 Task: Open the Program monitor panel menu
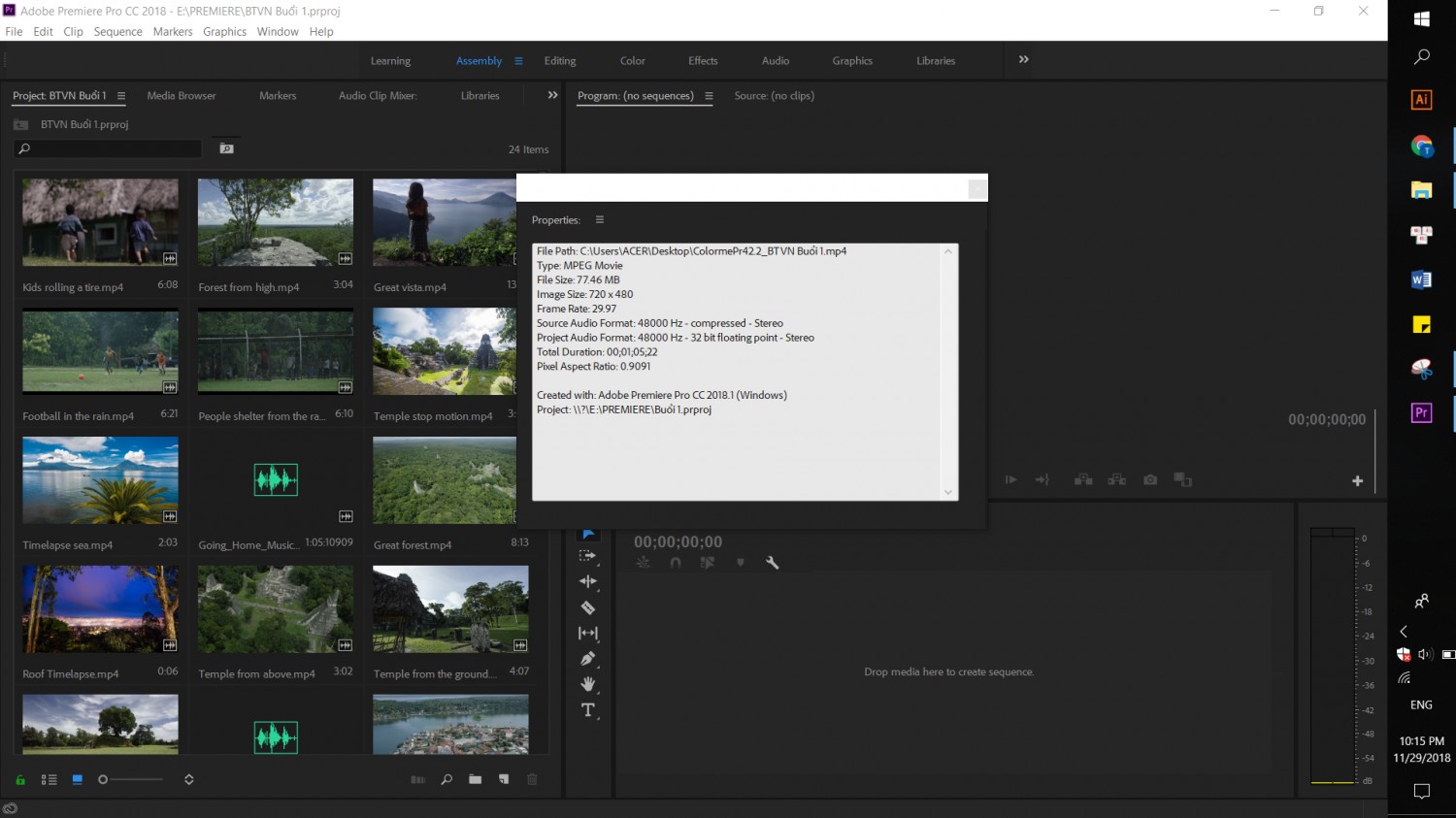click(x=709, y=96)
